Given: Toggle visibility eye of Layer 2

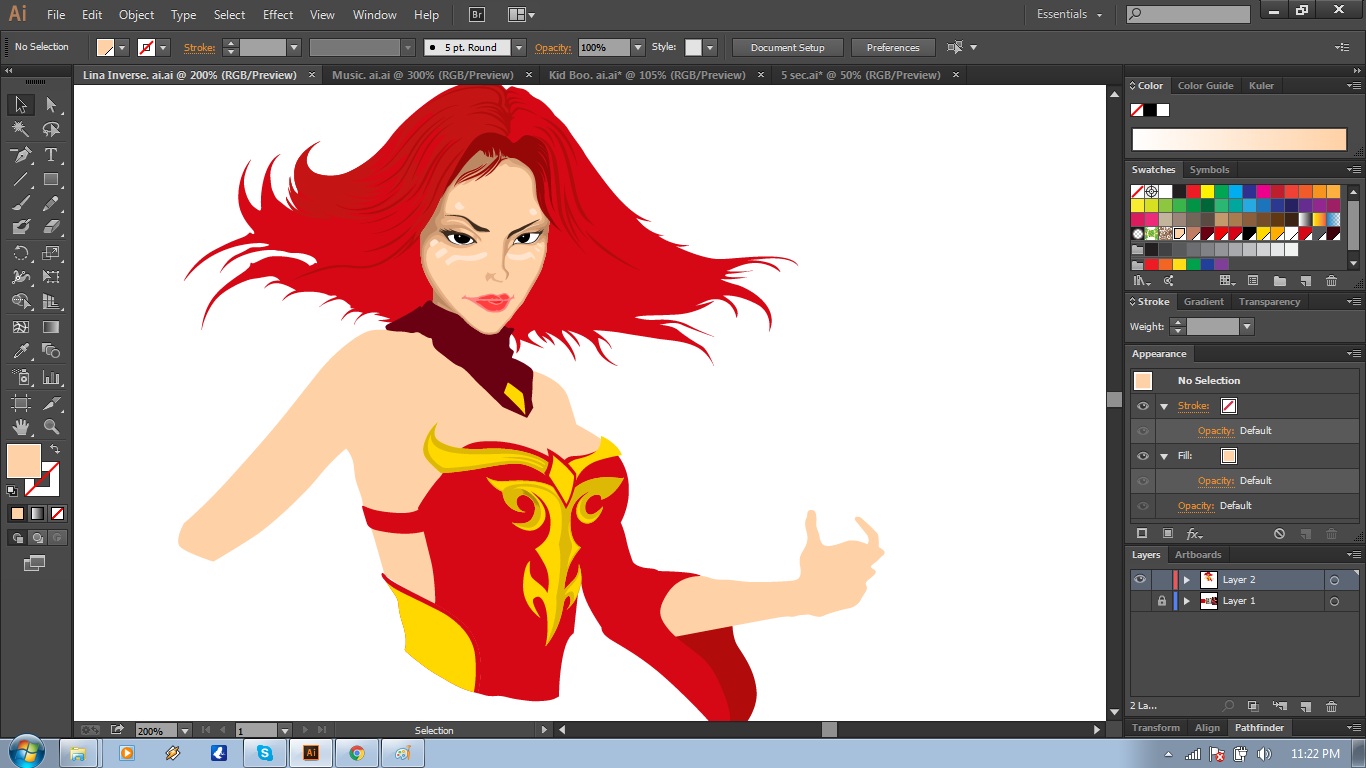Looking at the screenshot, I should (x=1139, y=580).
